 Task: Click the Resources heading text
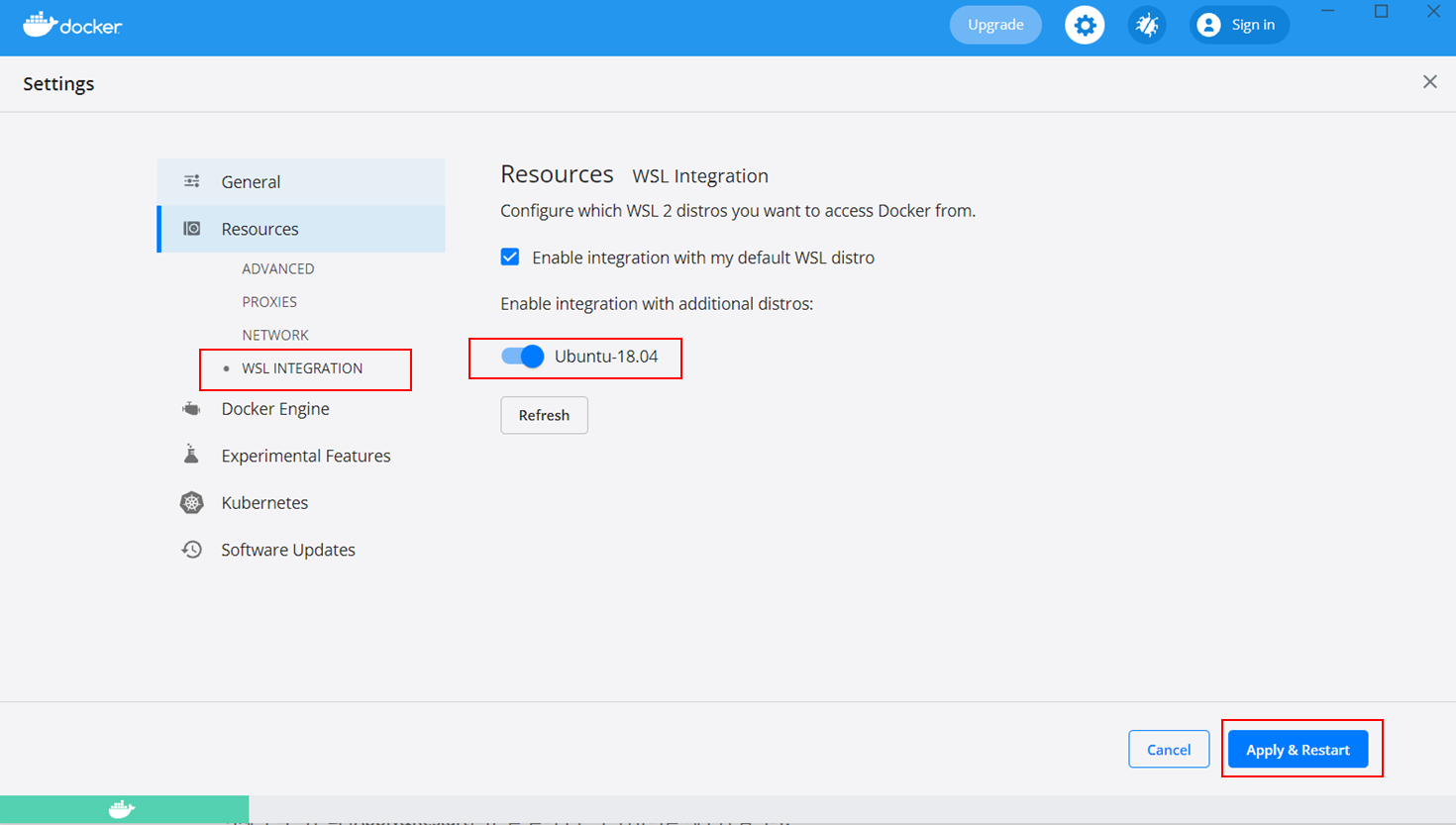click(557, 174)
